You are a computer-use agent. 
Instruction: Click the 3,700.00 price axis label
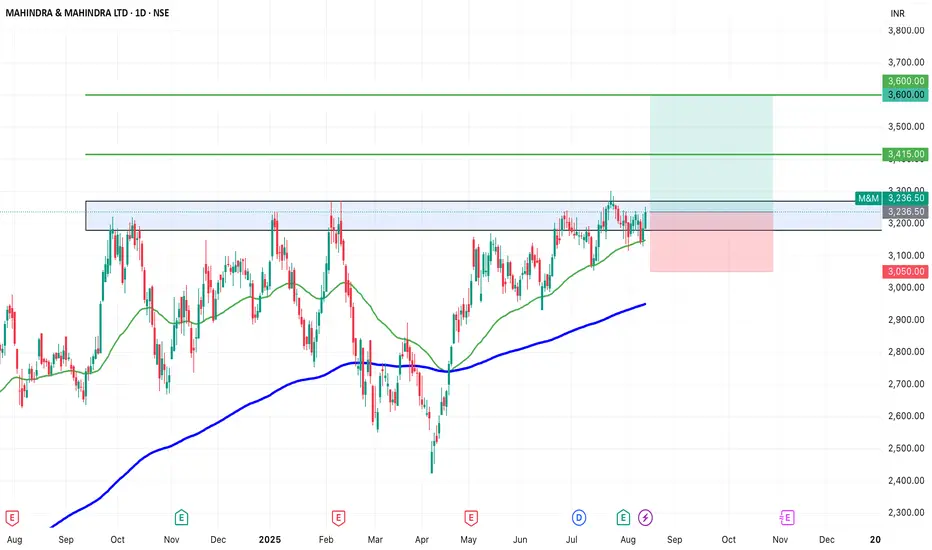coord(906,62)
